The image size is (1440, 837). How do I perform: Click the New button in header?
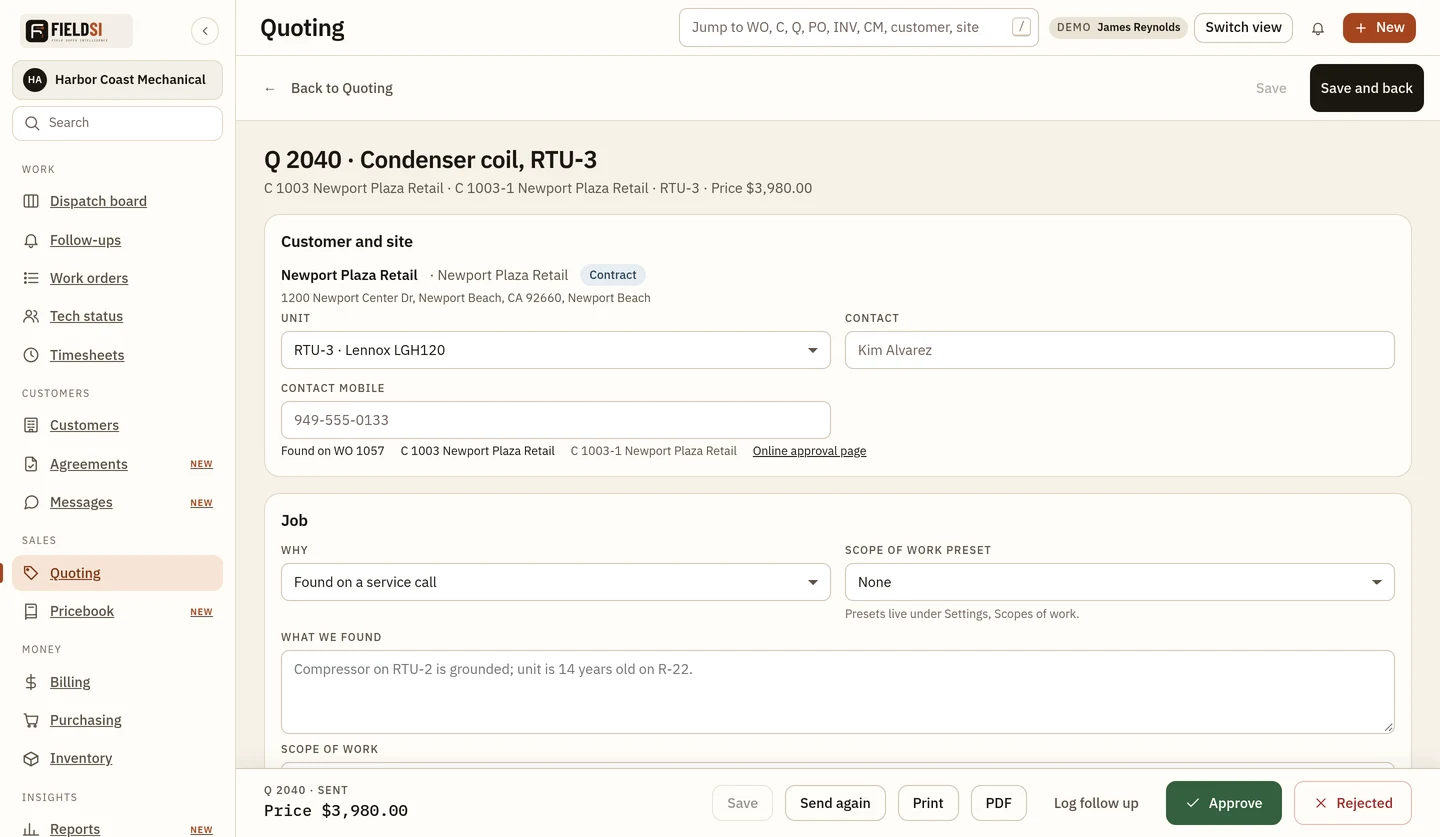1379,28
